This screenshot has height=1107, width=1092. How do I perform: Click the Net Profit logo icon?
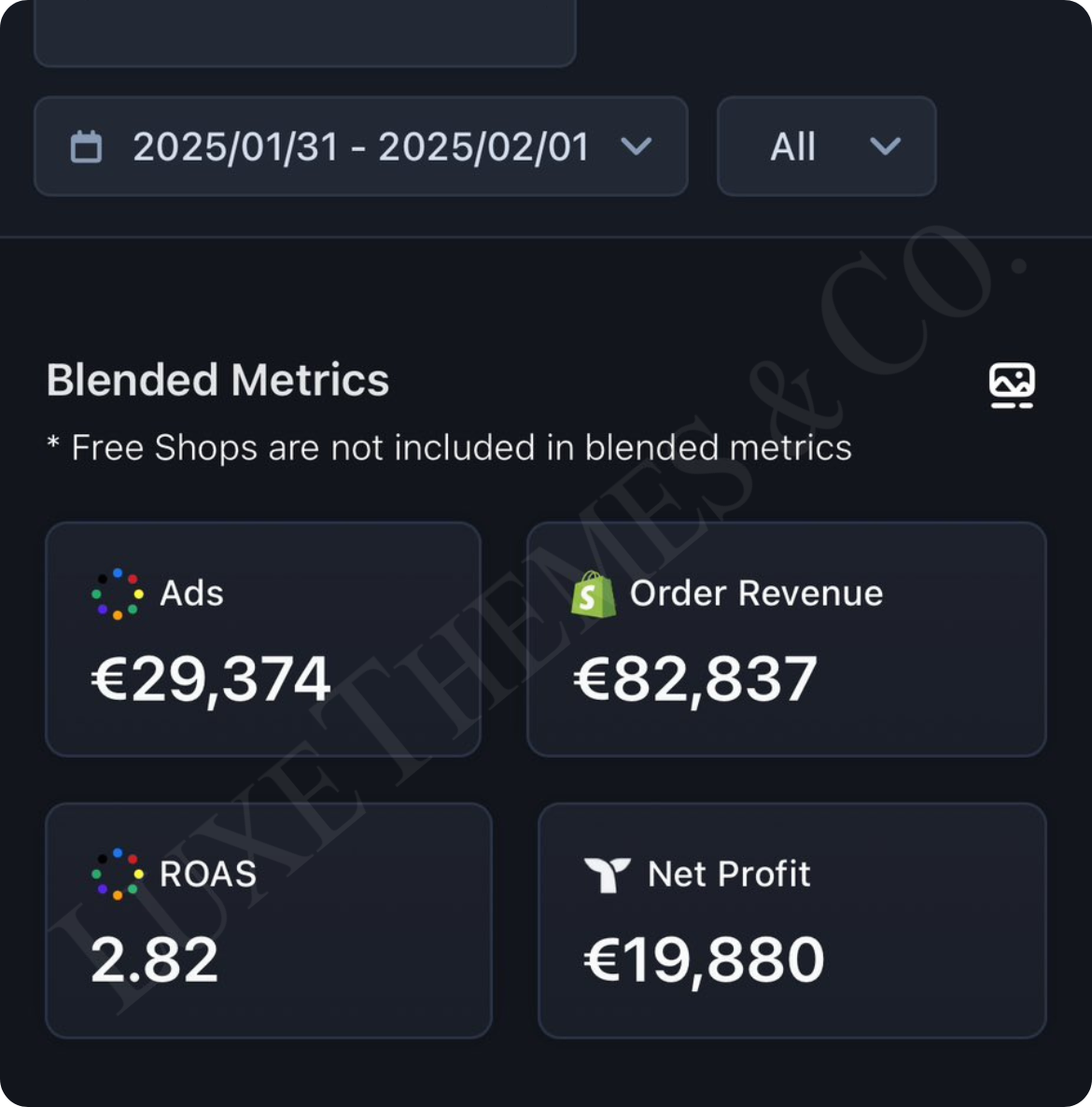607,875
